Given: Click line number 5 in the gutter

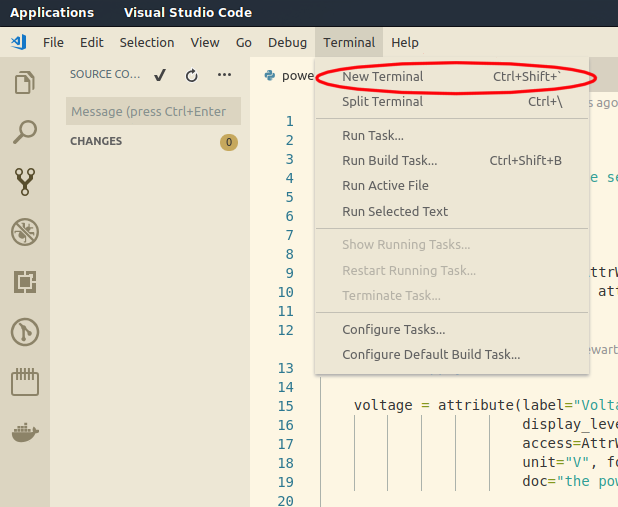Looking at the screenshot, I should coord(290,197).
